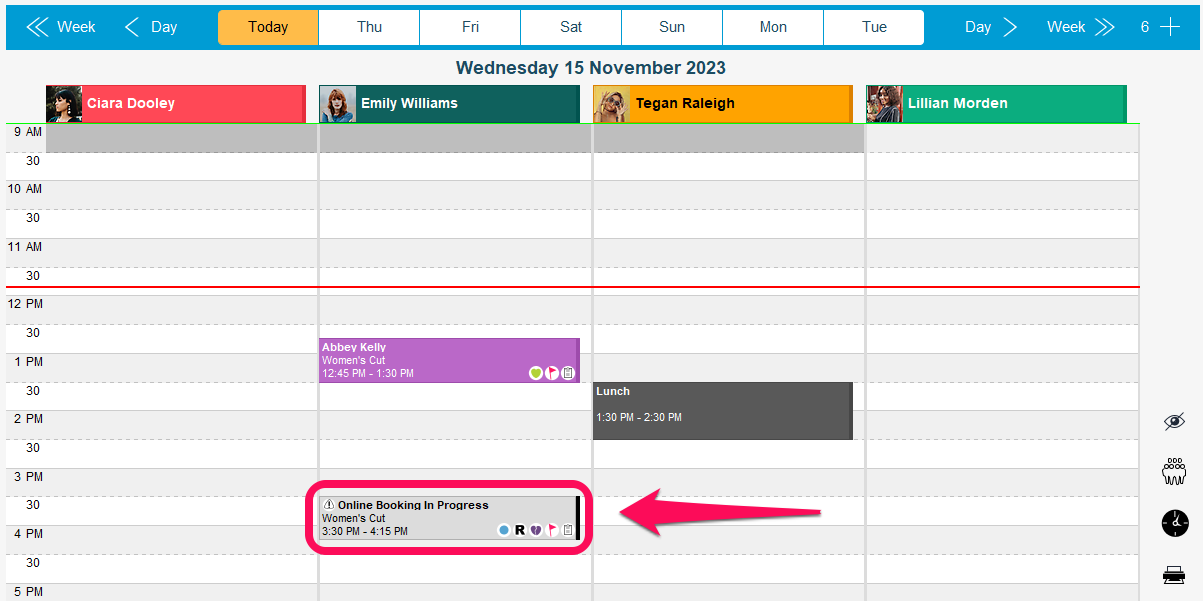Click the 1 PM time label
Screen dimensions: 1203x601
coord(27,361)
